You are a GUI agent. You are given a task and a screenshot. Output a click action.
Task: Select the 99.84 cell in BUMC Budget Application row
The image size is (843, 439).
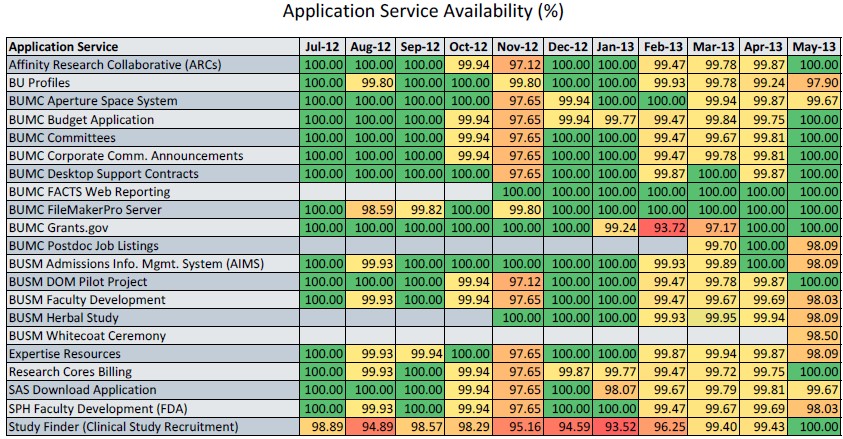[713, 119]
